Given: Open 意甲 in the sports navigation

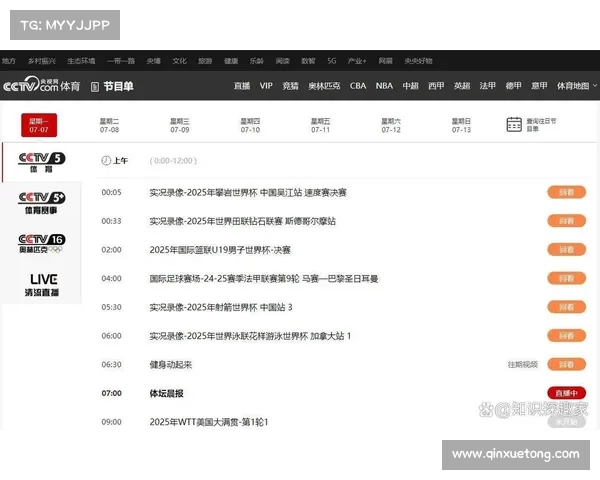Looking at the screenshot, I should (x=539, y=86).
